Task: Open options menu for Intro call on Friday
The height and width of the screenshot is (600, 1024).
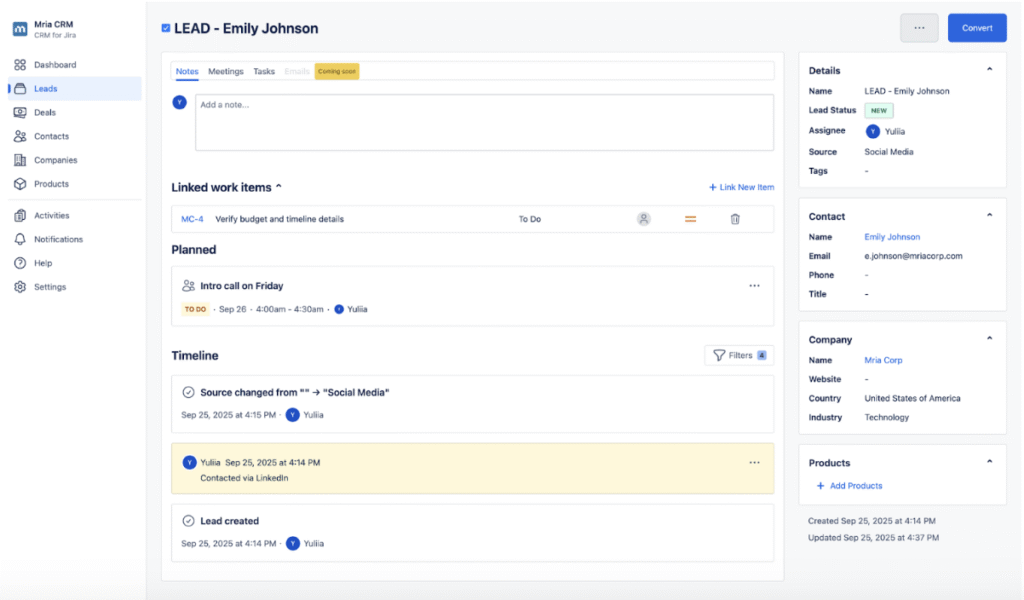Action: (x=754, y=285)
